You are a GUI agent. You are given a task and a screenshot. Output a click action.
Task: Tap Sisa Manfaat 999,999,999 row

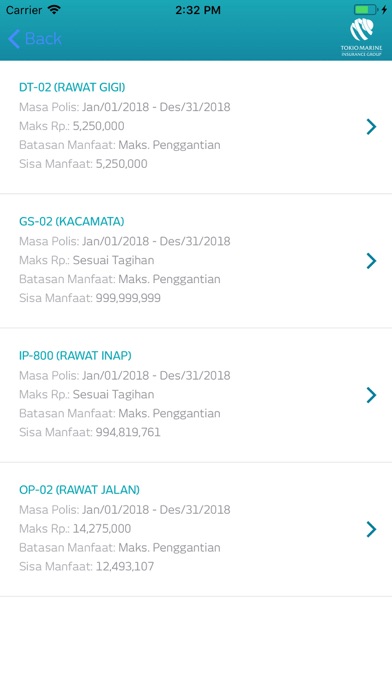[90, 298]
